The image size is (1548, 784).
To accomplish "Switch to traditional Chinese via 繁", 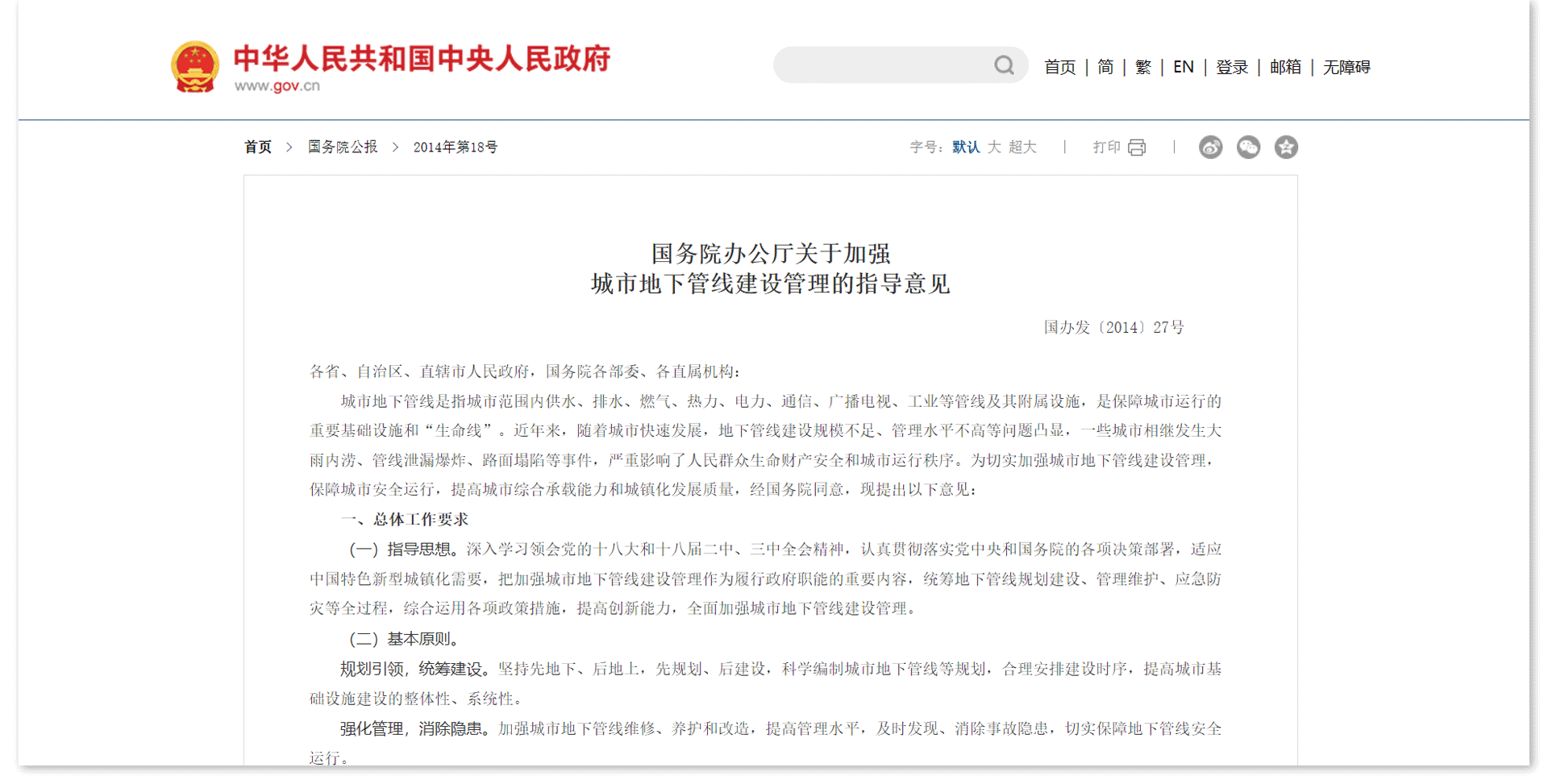I will point(1142,67).
